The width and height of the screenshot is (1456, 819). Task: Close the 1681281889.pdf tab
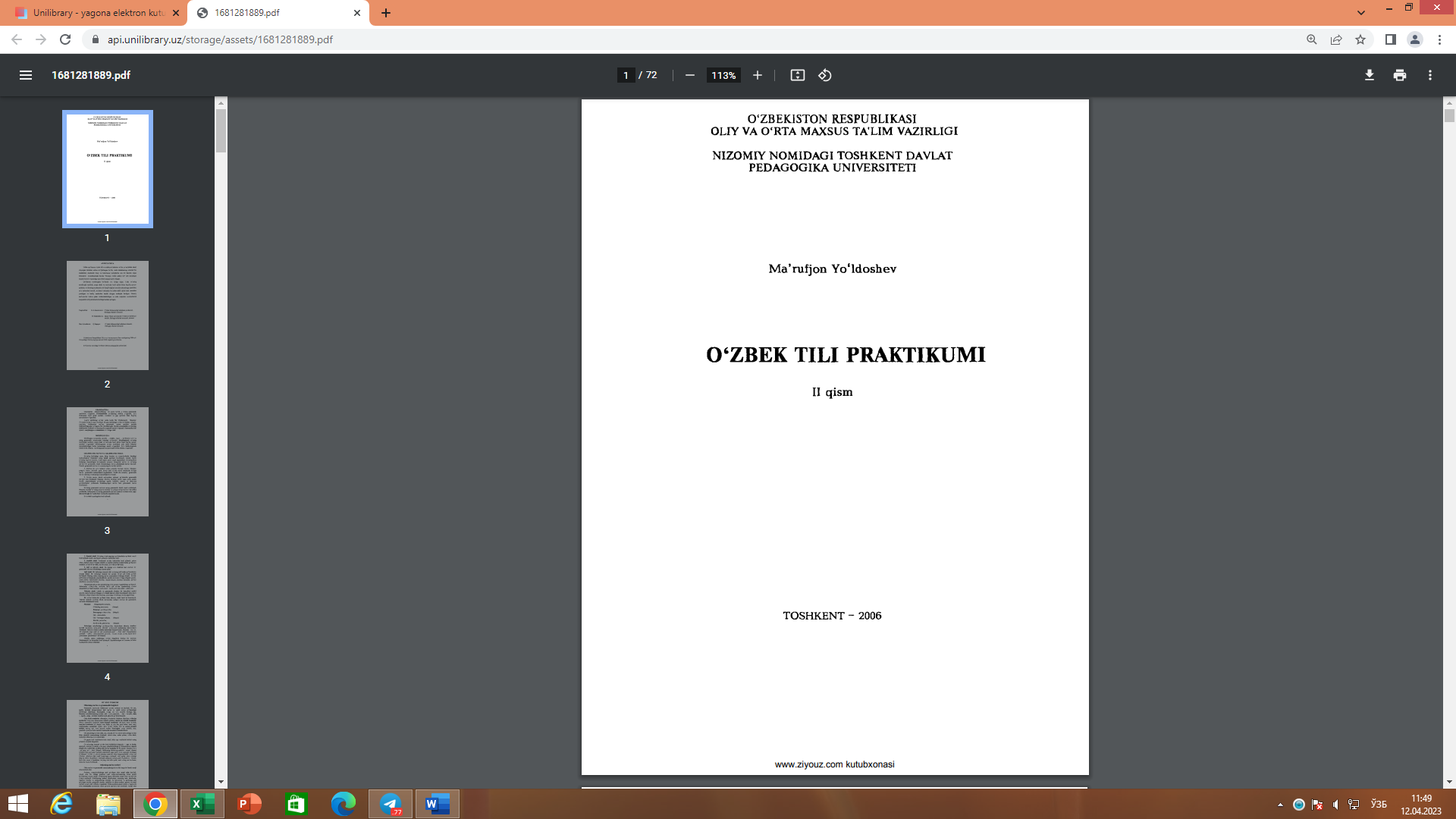357,13
